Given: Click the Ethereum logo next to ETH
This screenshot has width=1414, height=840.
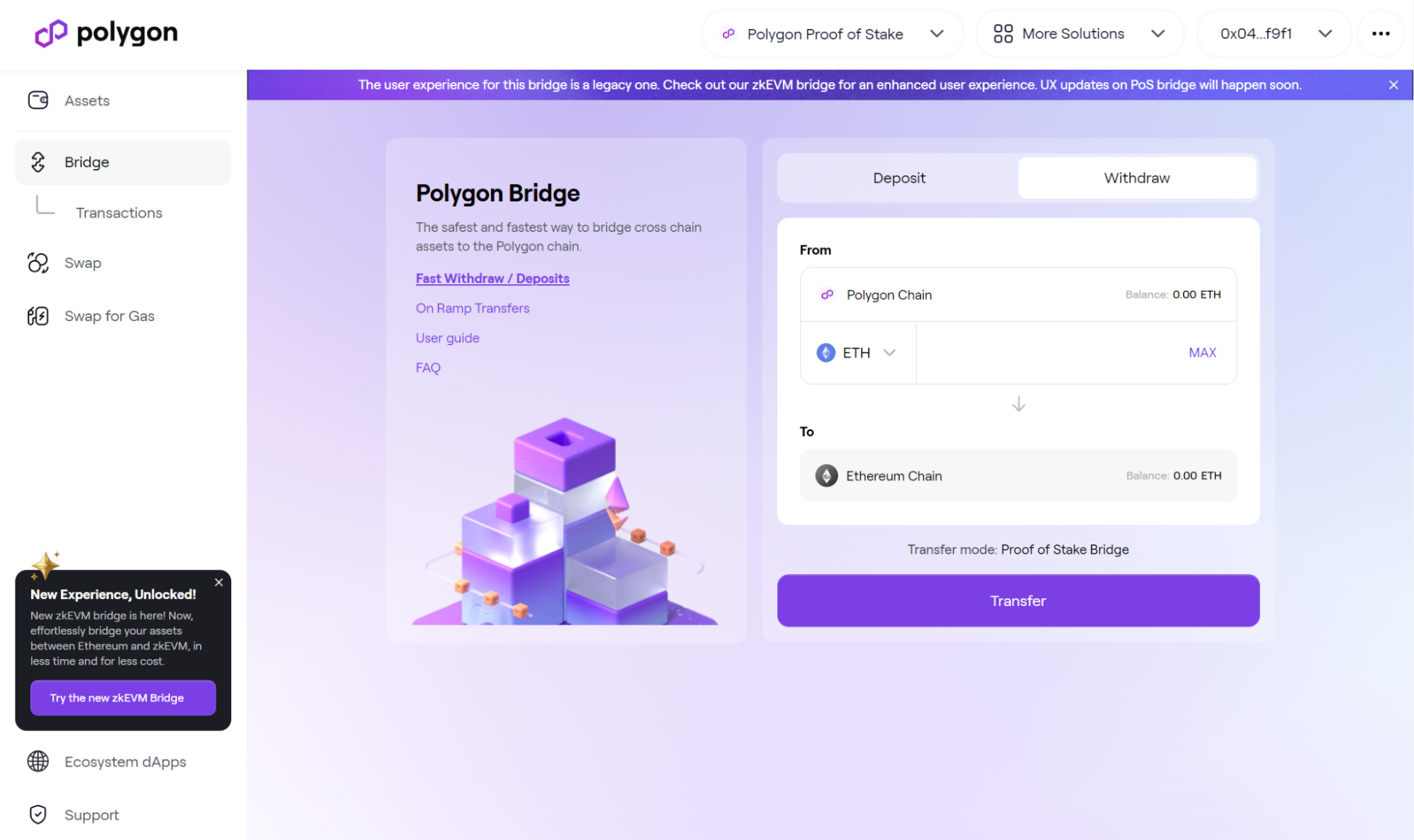Looking at the screenshot, I should tap(825, 352).
